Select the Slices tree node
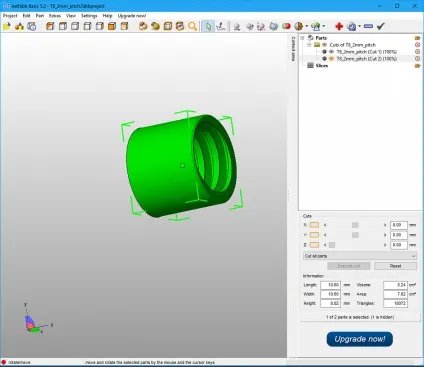 (322, 66)
